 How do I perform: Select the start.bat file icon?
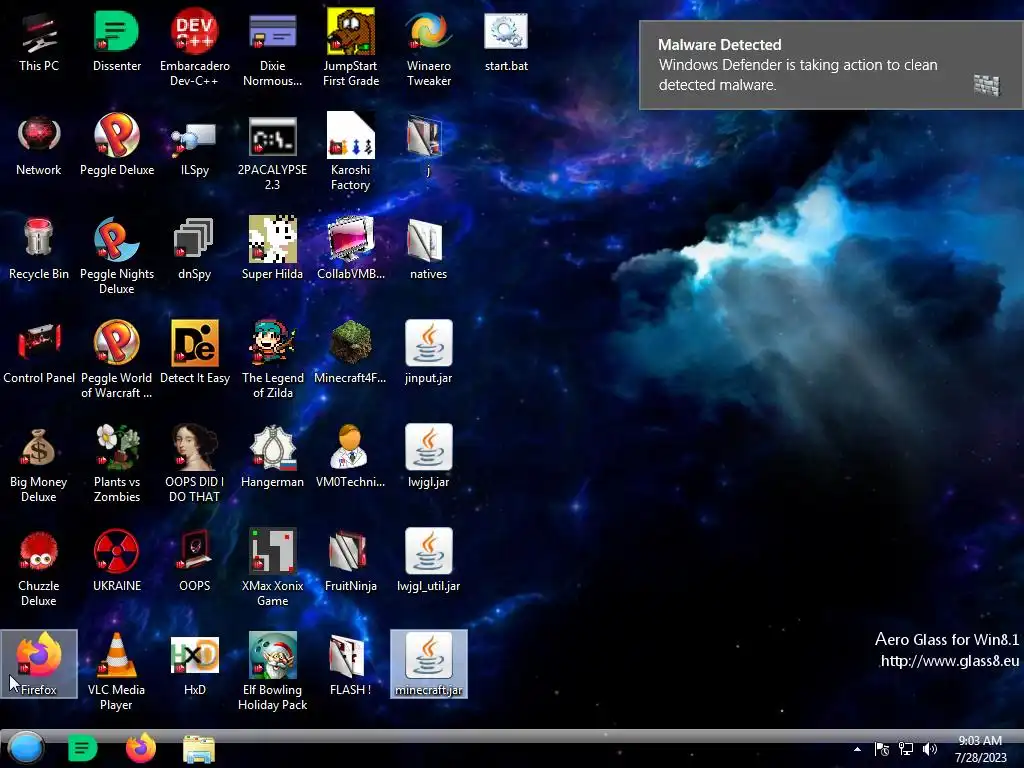click(506, 42)
